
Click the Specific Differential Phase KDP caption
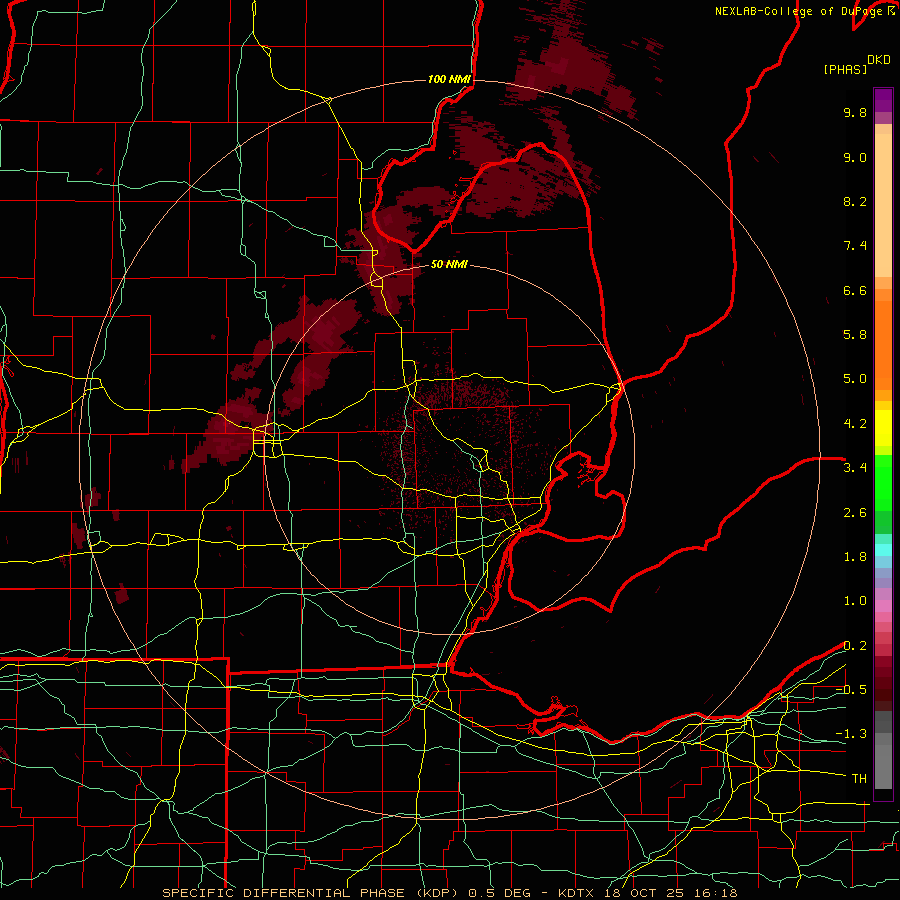tap(312, 893)
